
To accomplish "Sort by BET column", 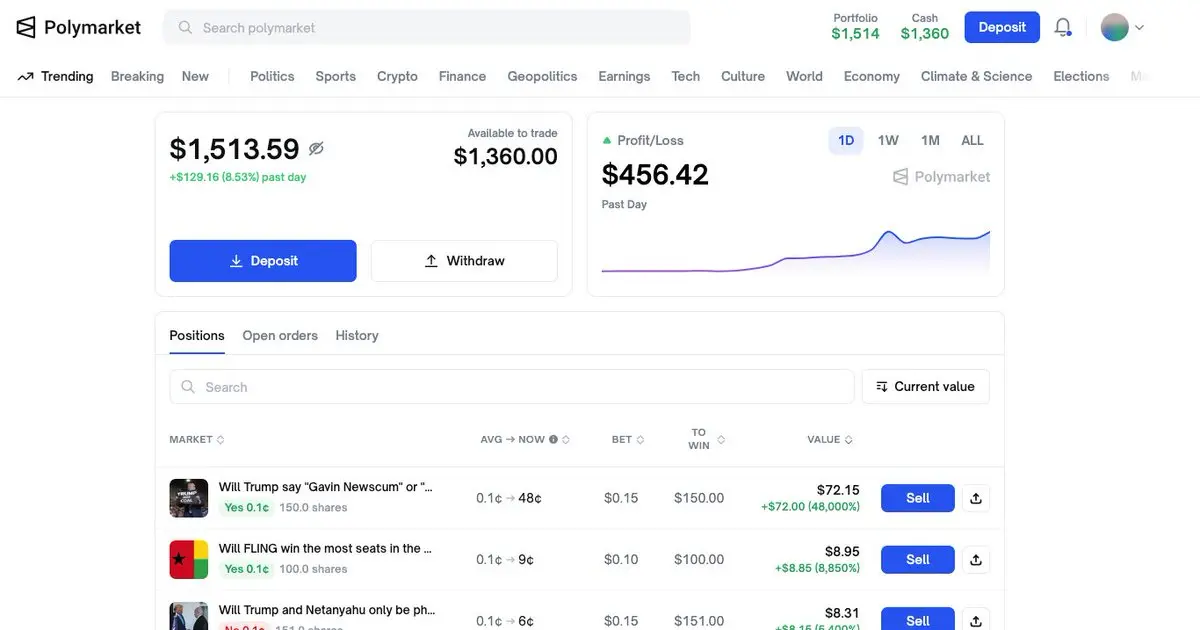I will (628, 439).
